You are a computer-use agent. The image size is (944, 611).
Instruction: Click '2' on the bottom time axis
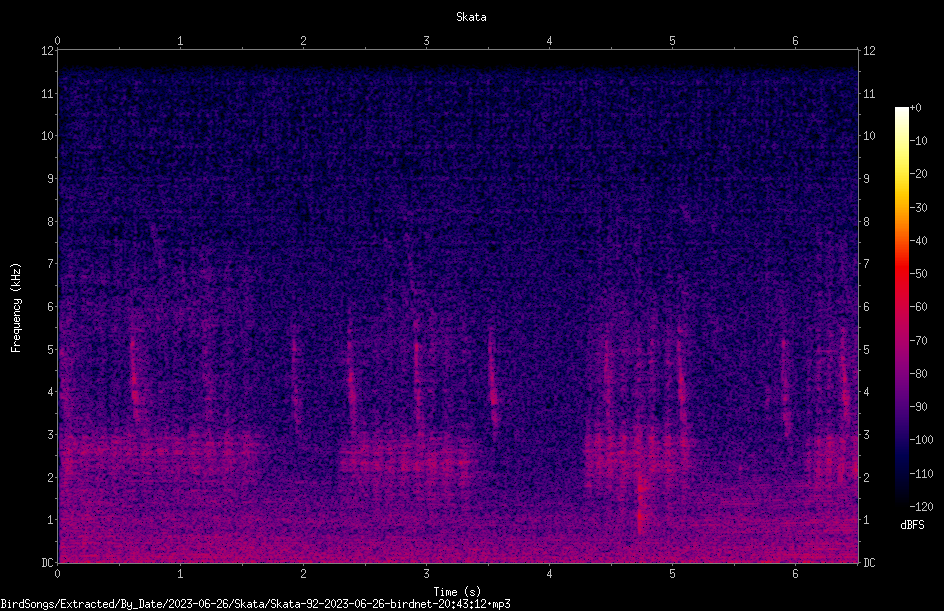coord(303,574)
